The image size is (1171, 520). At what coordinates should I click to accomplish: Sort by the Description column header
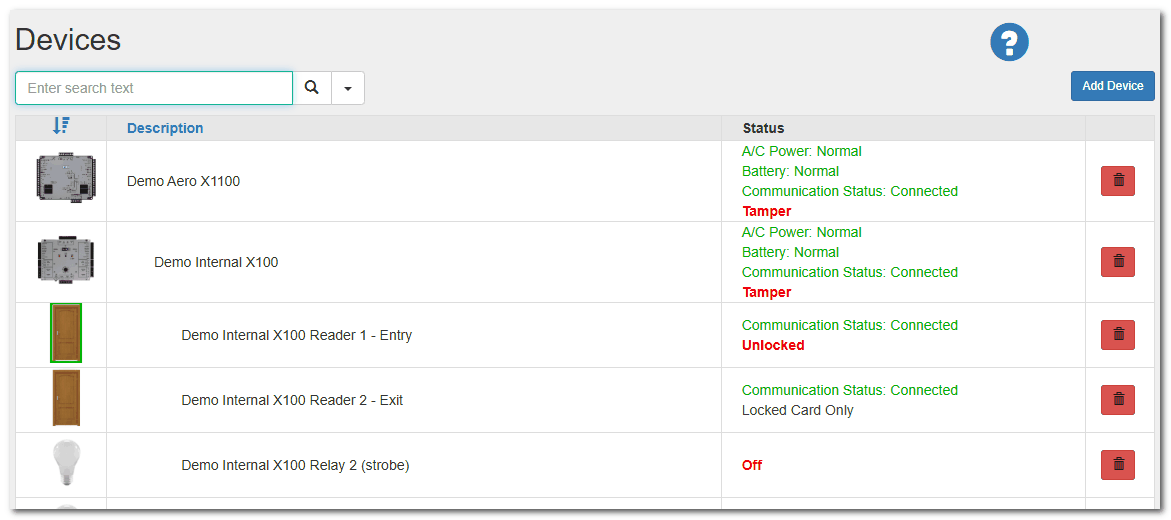[x=165, y=128]
